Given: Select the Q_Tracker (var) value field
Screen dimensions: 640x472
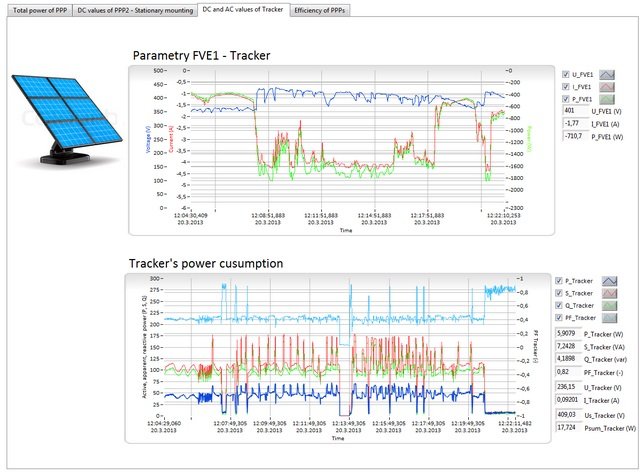Looking at the screenshot, I should (x=567, y=358).
